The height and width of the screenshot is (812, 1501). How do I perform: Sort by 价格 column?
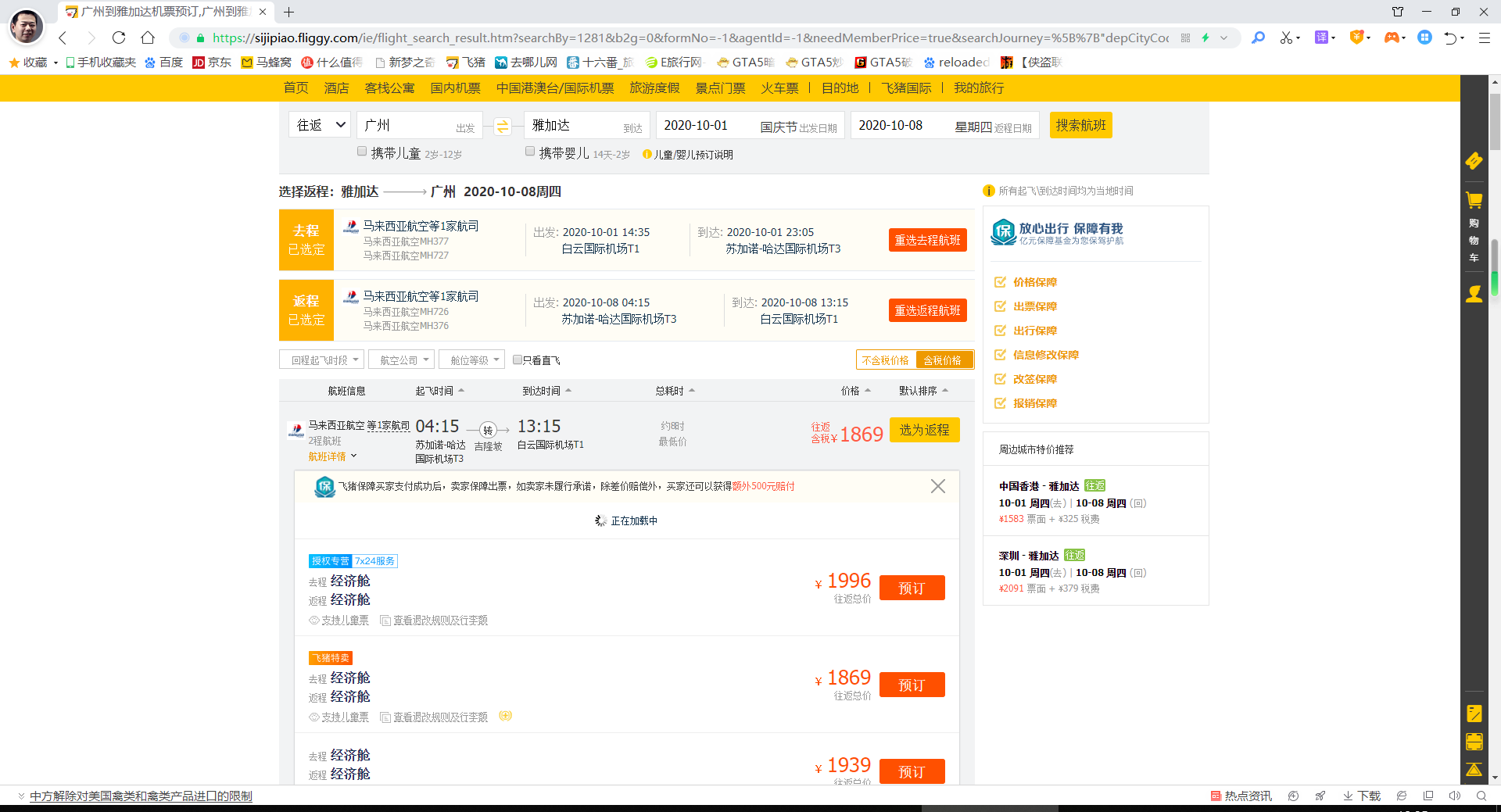tap(855, 391)
